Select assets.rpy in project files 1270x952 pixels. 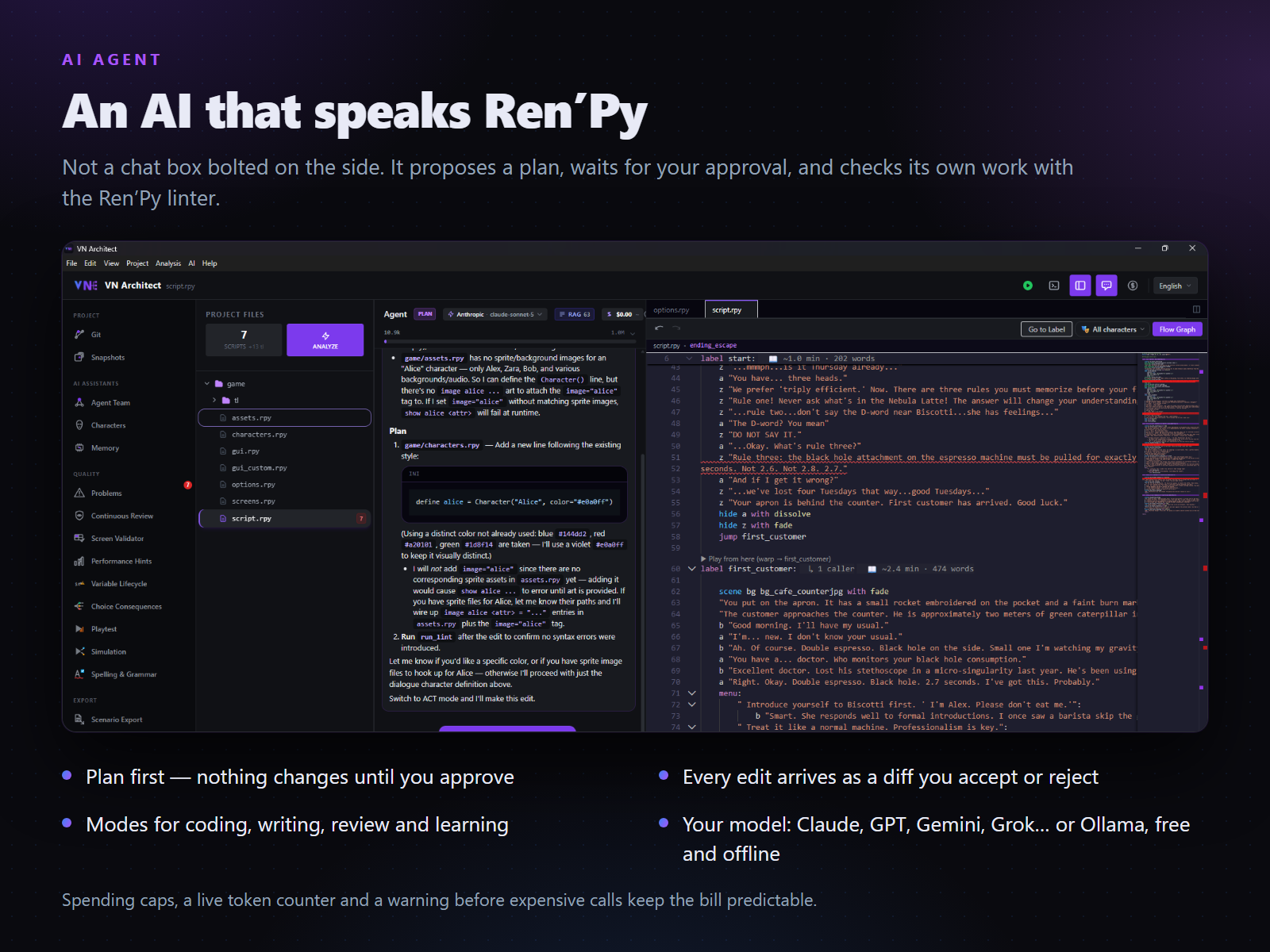(x=284, y=418)
